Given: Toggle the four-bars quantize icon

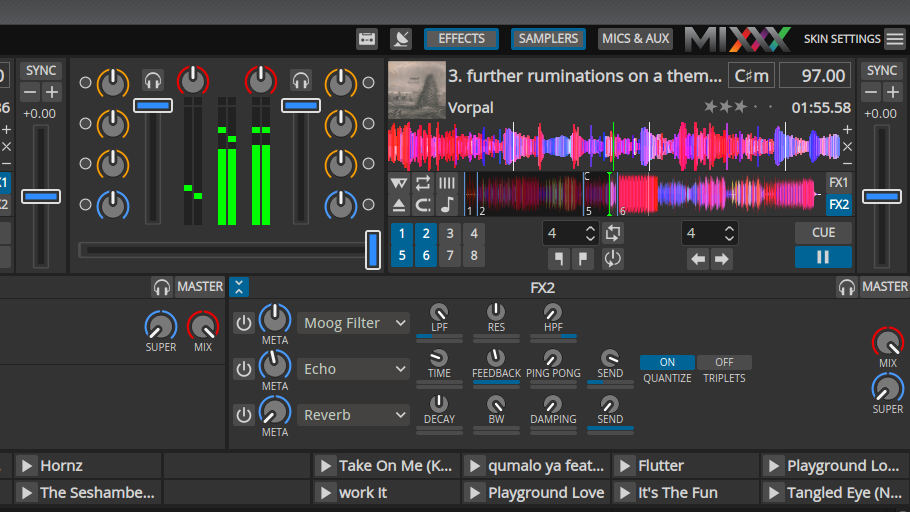Looking at the screenshot, I should pos(447,183).
